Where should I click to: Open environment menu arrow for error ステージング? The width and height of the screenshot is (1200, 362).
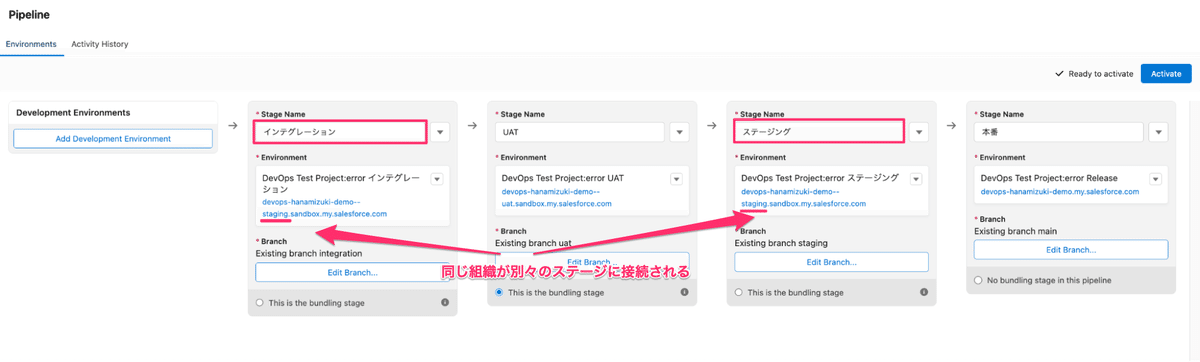click(x=915, y=179)
